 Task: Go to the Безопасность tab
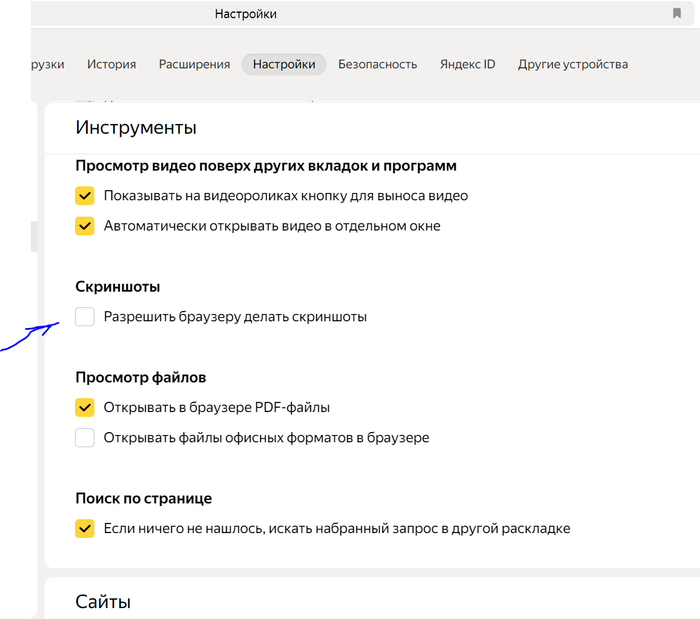tap(377, 64)
